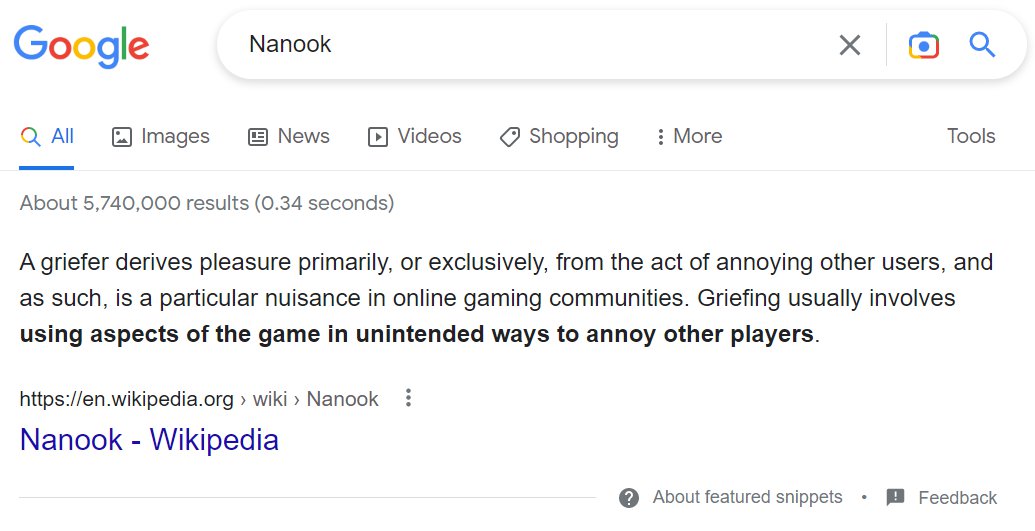This screenshot has width=1035, height=531.
Task: Click the News tab newspaper icon
Action: pos(257,137)
